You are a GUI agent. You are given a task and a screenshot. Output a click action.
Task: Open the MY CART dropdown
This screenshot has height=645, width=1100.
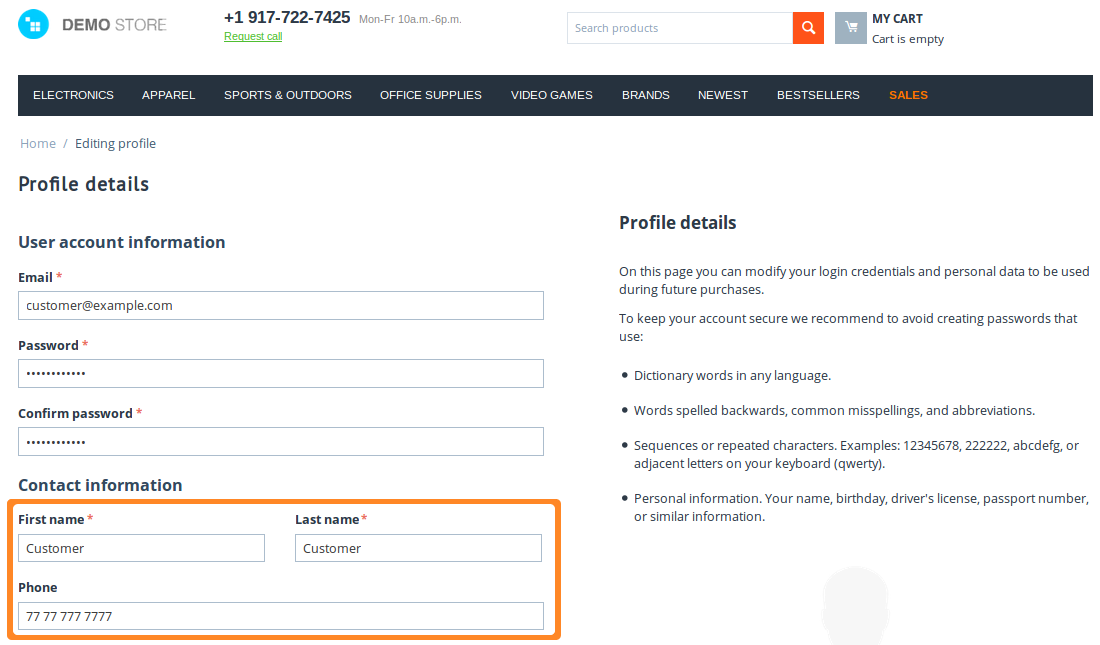(897, 19)
